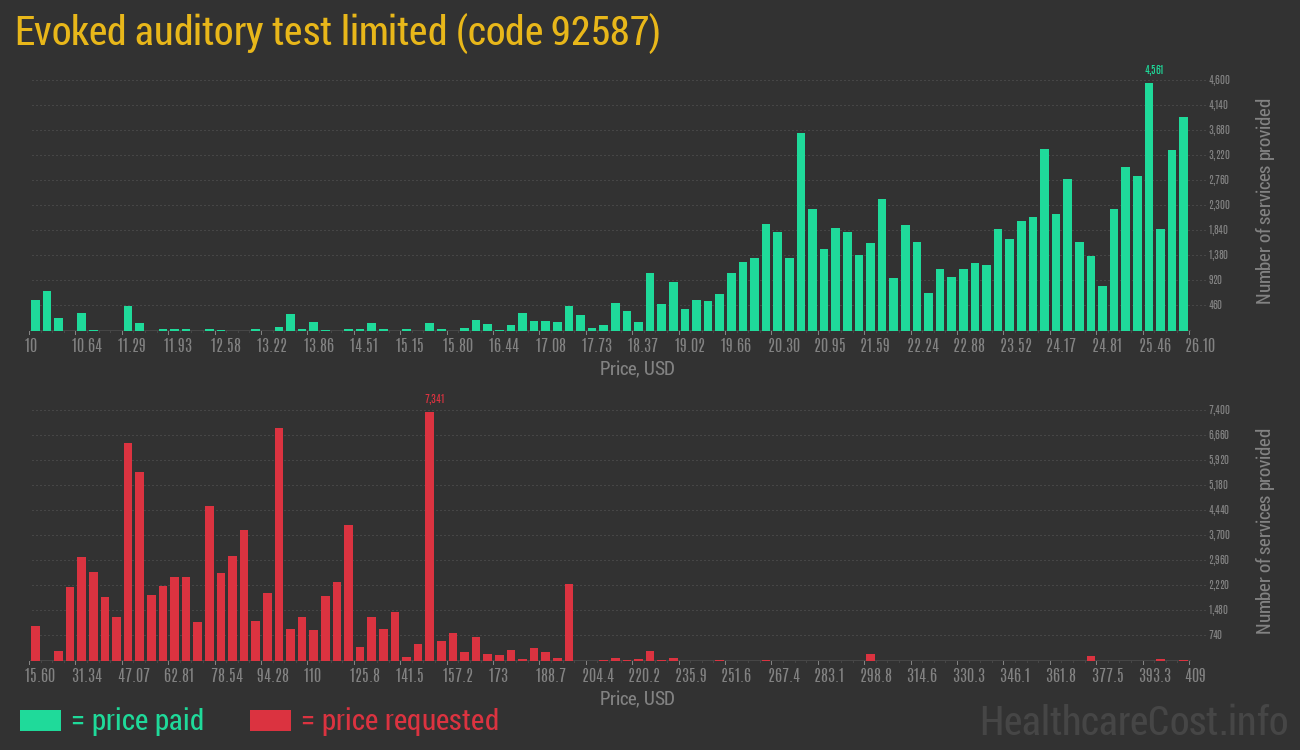Select the tallest green bar in top chart
The height and width of the screenshot is (750, 1300).
tap(1149, 206)
